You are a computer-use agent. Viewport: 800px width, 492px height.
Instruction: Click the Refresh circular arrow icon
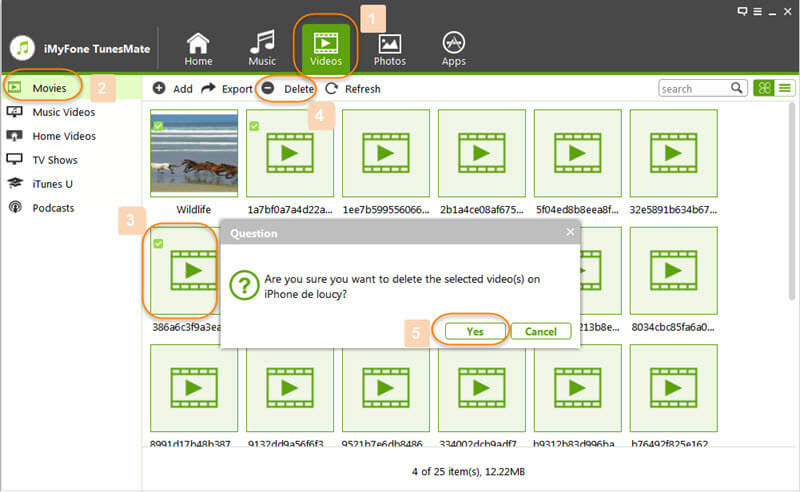[332, 88]
